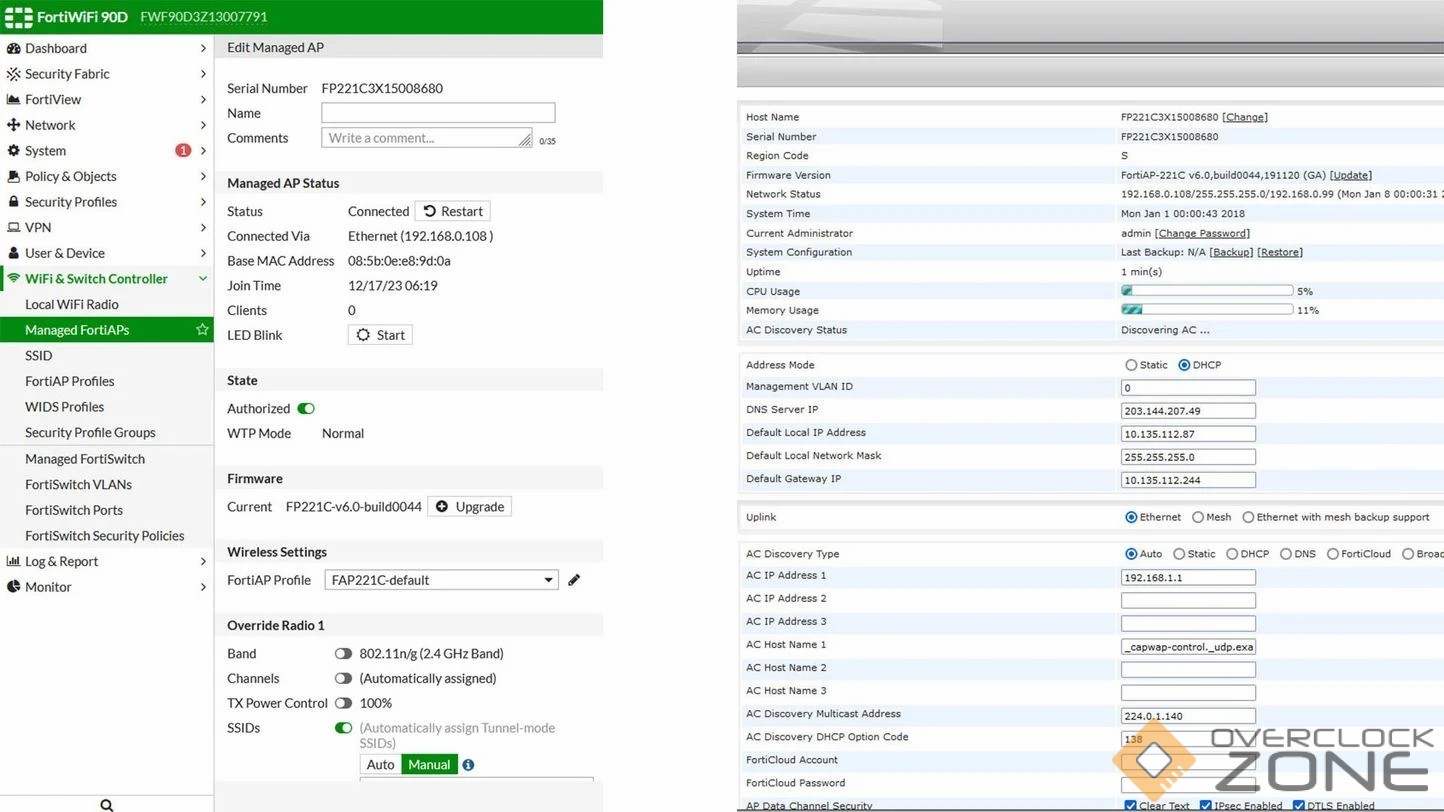Select DHCP address mode radio button

coord(1184,365)
